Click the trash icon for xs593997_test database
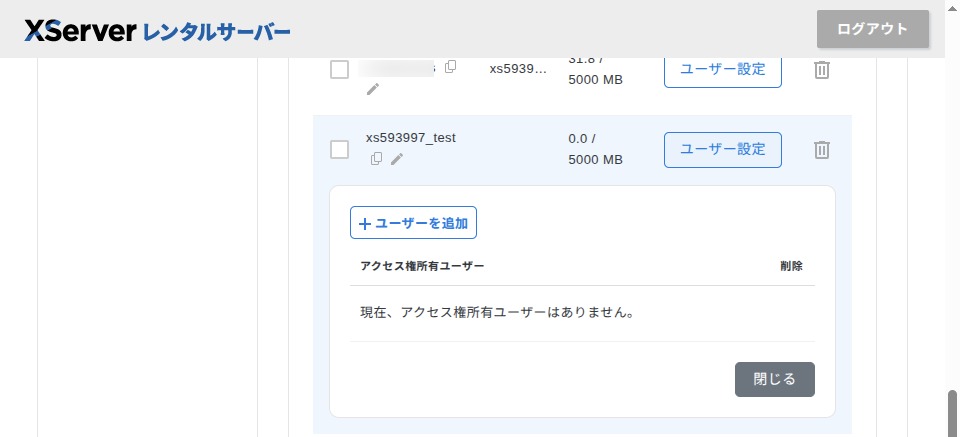The width and height of the screenshot is (960, 437). tap(821, 150)
